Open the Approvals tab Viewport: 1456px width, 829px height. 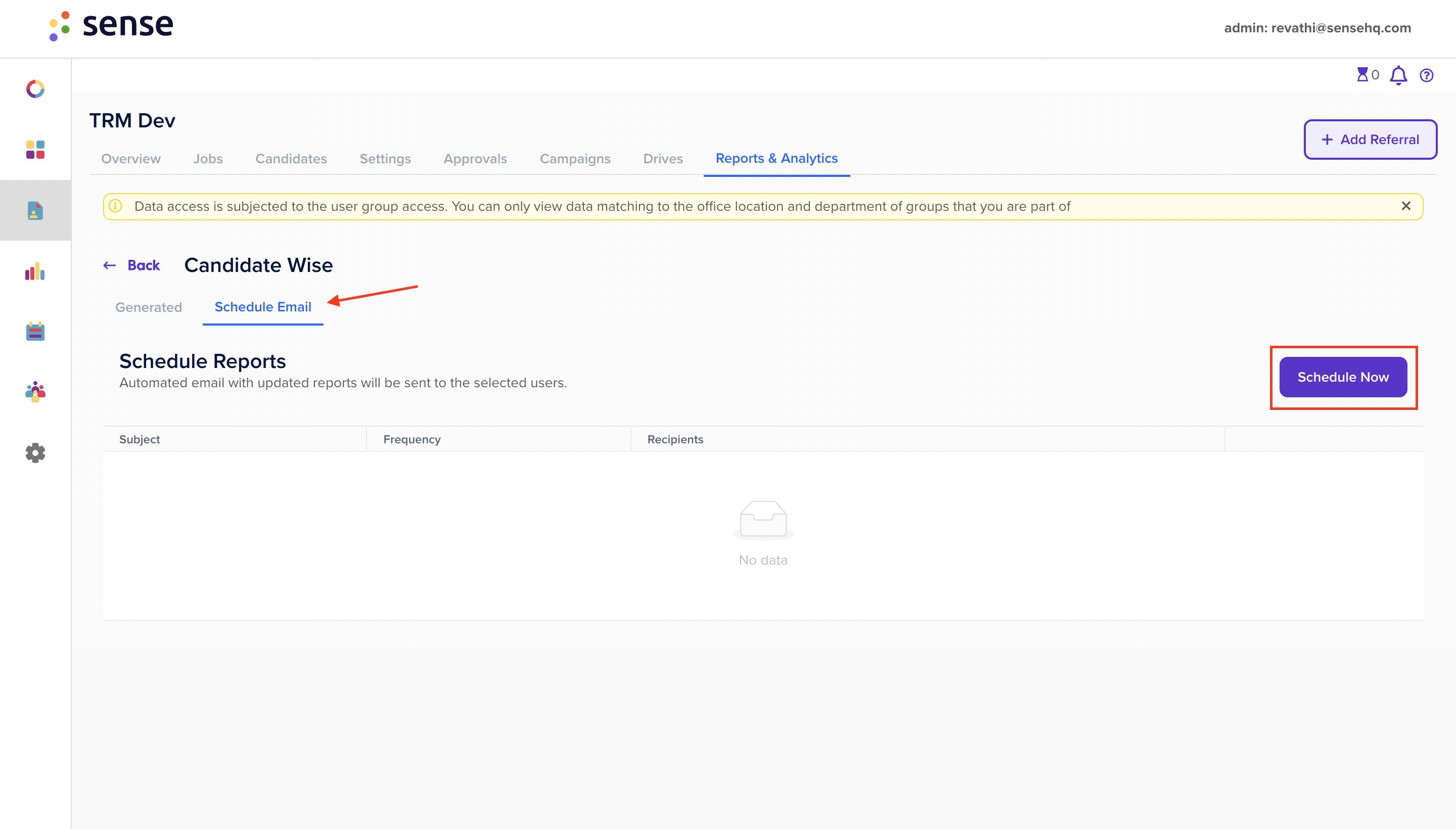click(475, 159)
